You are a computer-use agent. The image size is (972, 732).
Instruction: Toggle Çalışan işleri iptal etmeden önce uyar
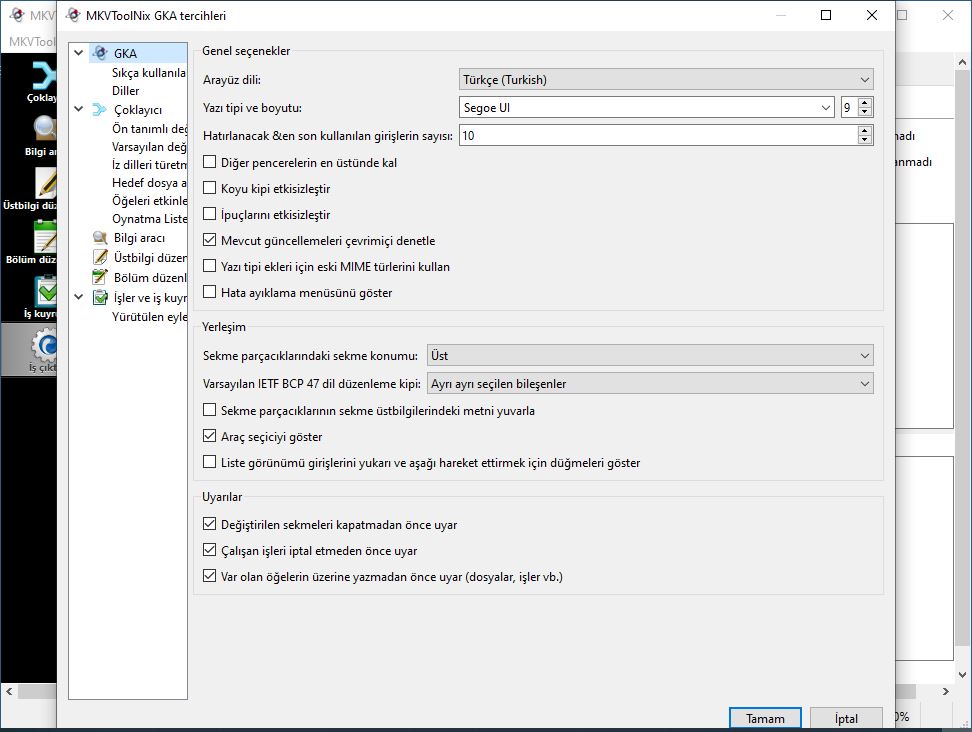tap(210, 550)
